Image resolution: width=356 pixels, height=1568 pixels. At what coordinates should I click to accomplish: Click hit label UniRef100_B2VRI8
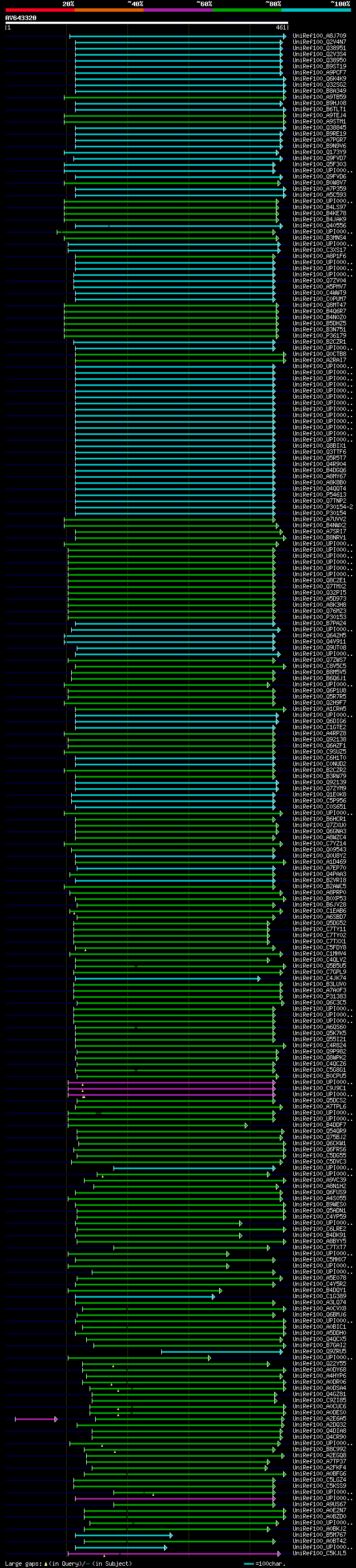319,880
